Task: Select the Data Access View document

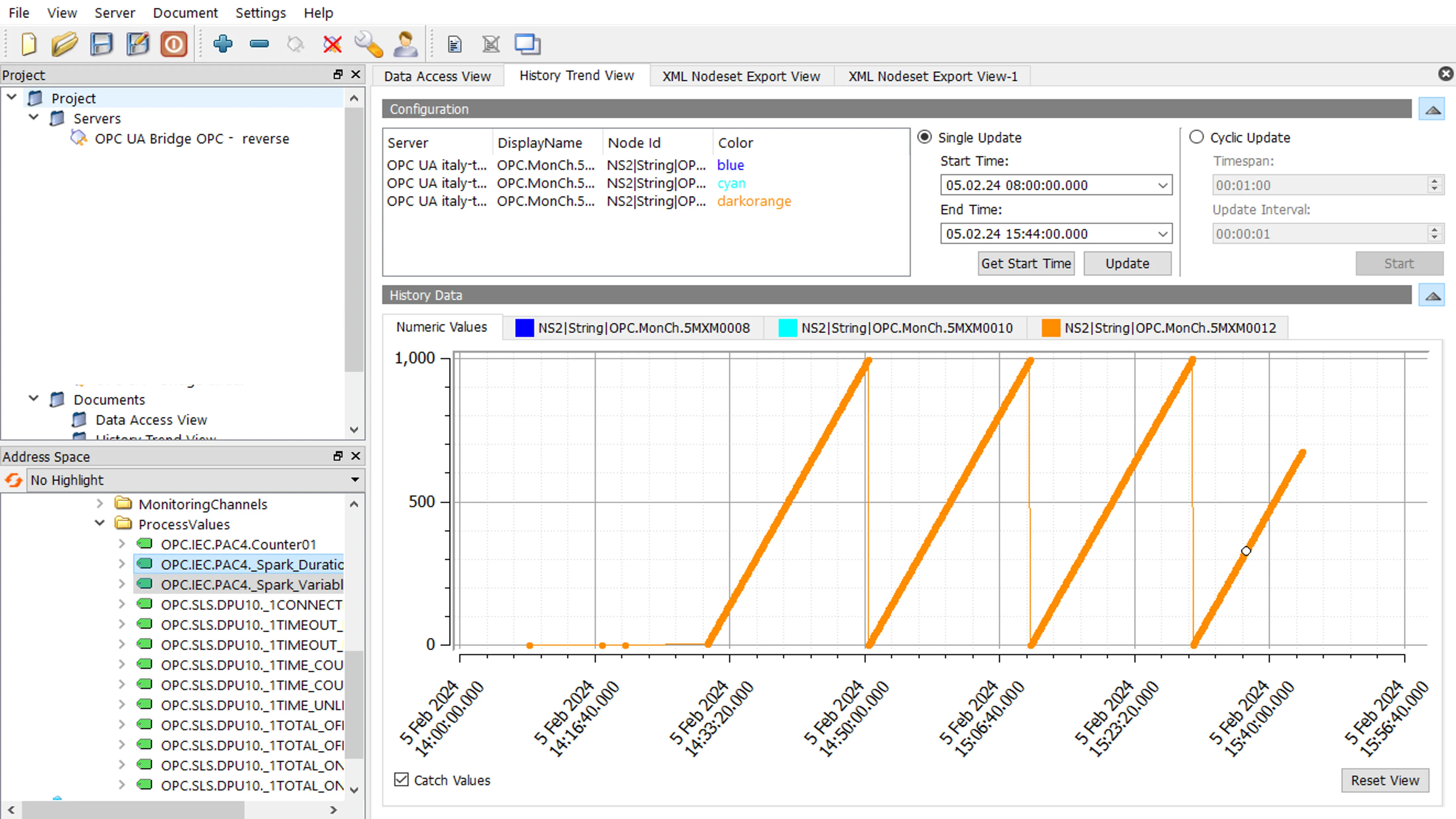Action: pos(151,420)
